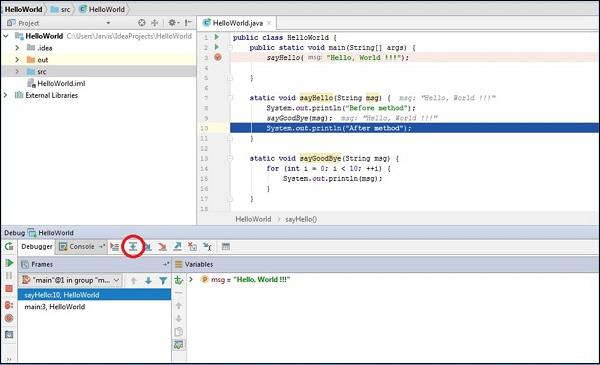This screenshot has width=600, height=365.
Task: Open the thread dropdown showing main@1
Action: coord(71,280)
